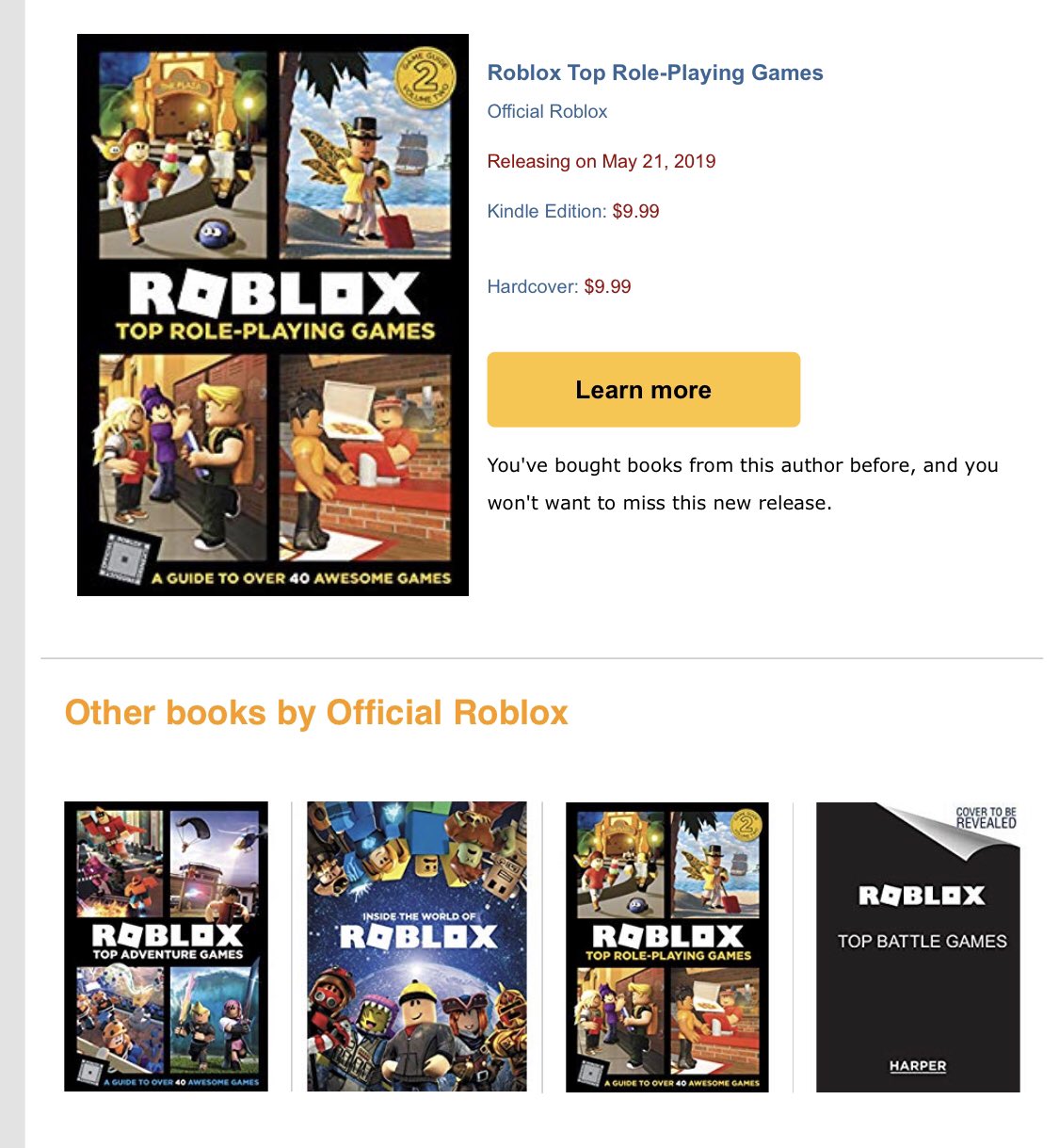Click the Other books by Official Roblox heading
Image resolution: width=1059 pixels, height=1148 pixels.
316,713
